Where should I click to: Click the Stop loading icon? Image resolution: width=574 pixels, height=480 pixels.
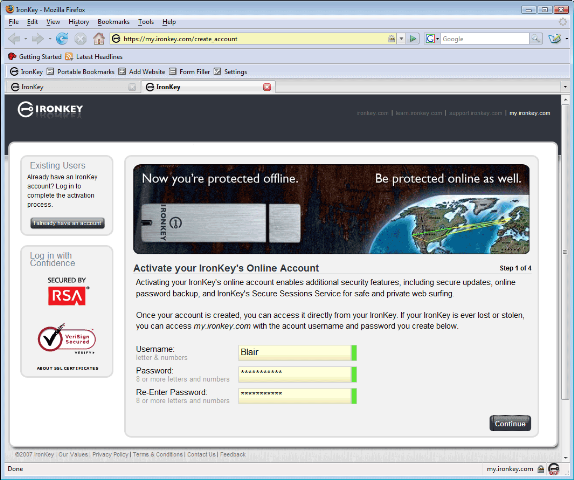[x=81, y=38]
